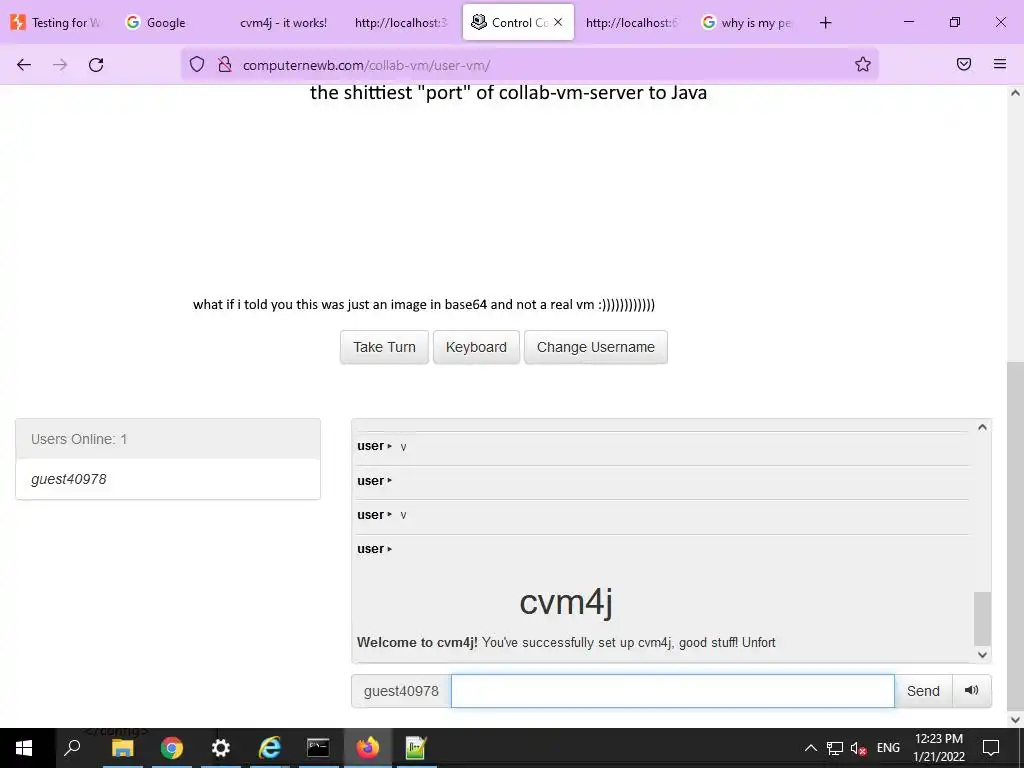This screenshot has width=1024, height=768.
Task: Click the collab-vm-server to Java heading
Action: pyautogui.click(x=508, y=93)
